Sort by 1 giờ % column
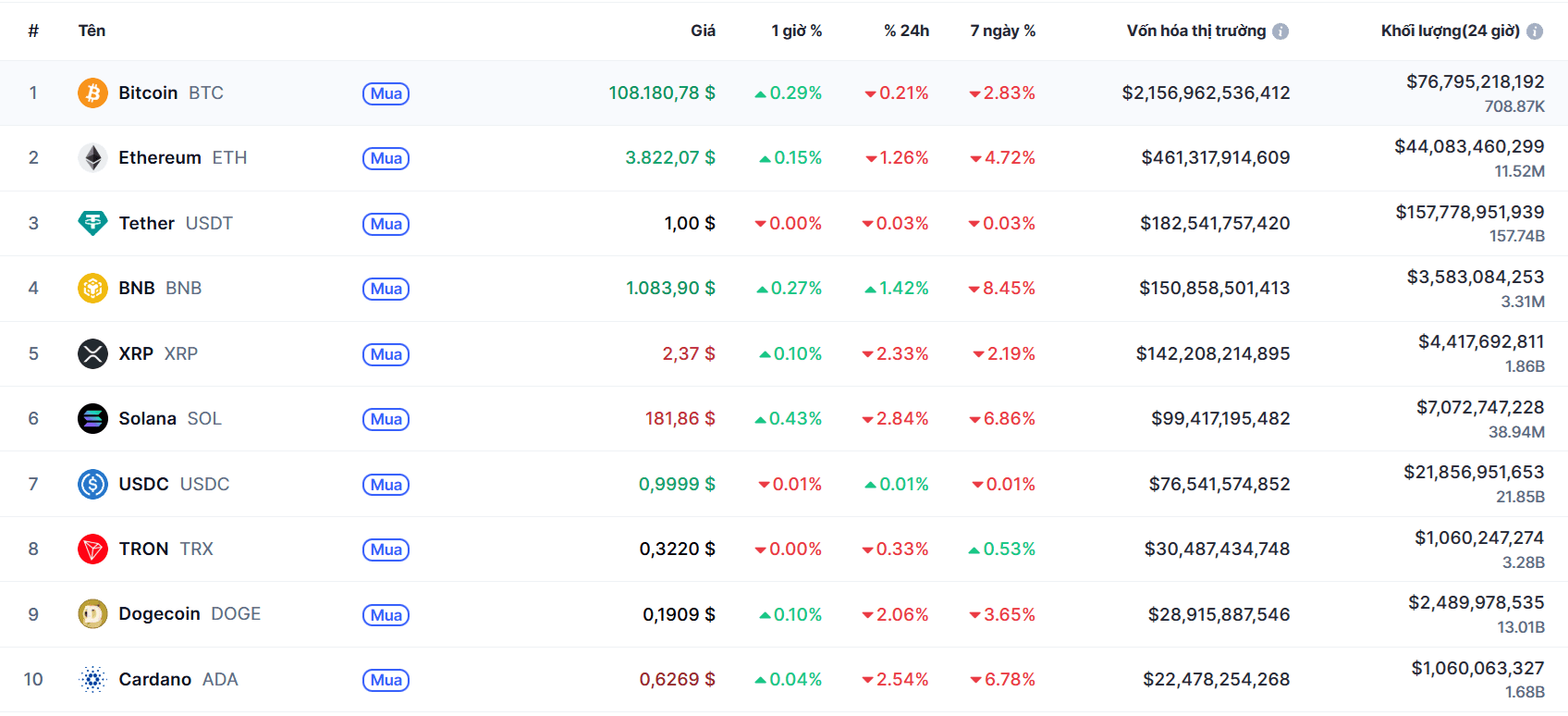This screenshot has width=1568, height=716. pos(797,31)
